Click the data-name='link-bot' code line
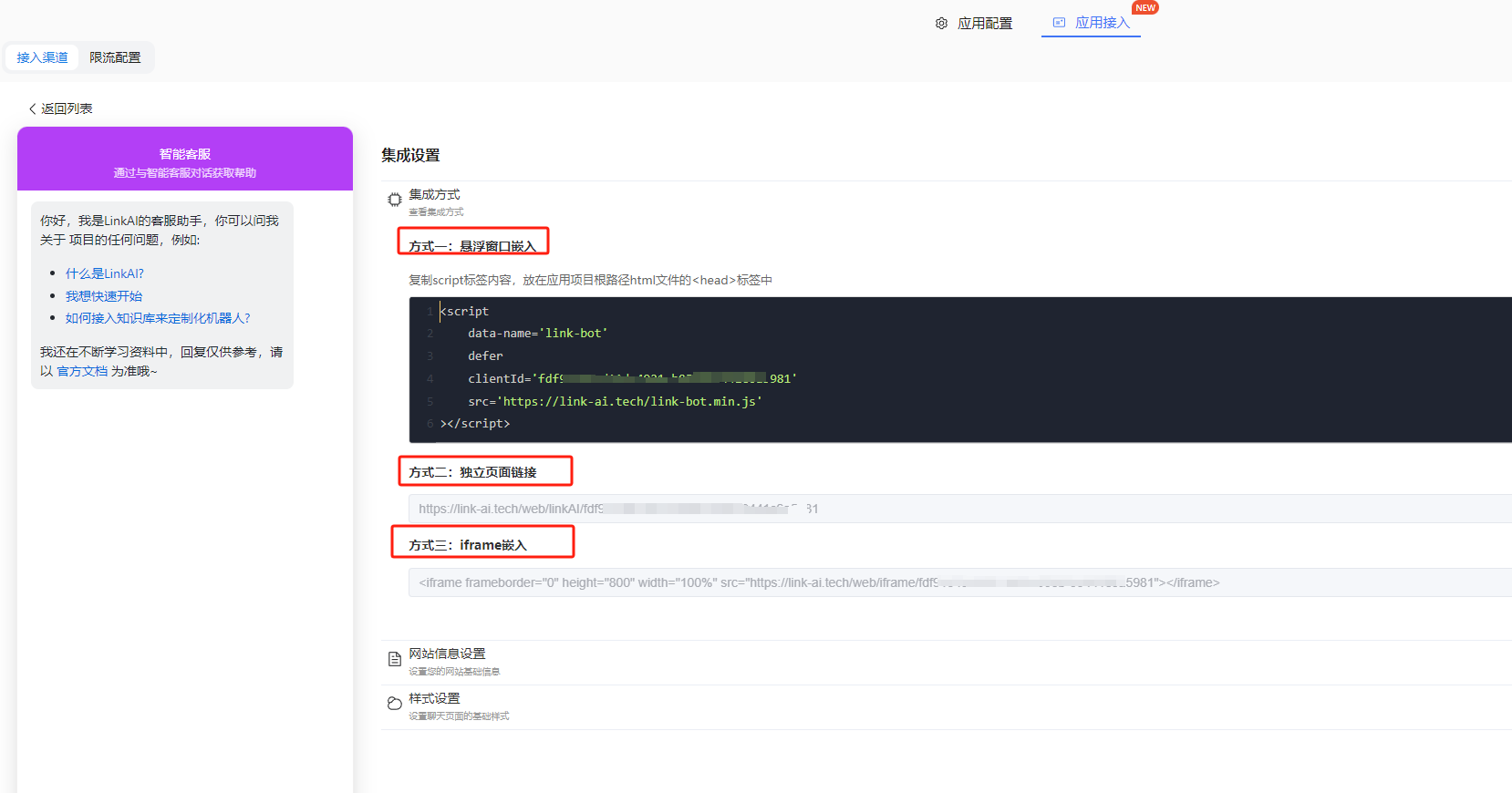1512x793 pixels. [x=538, y=334]
